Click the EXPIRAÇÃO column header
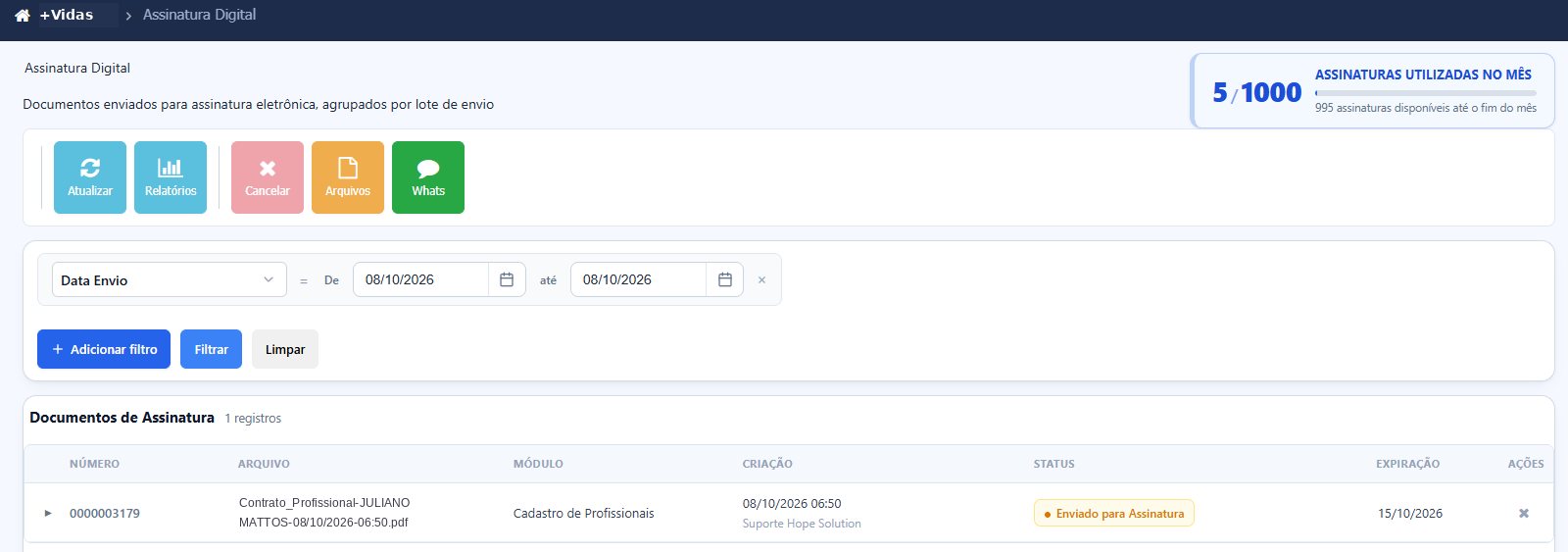 tap(1407, 464)
